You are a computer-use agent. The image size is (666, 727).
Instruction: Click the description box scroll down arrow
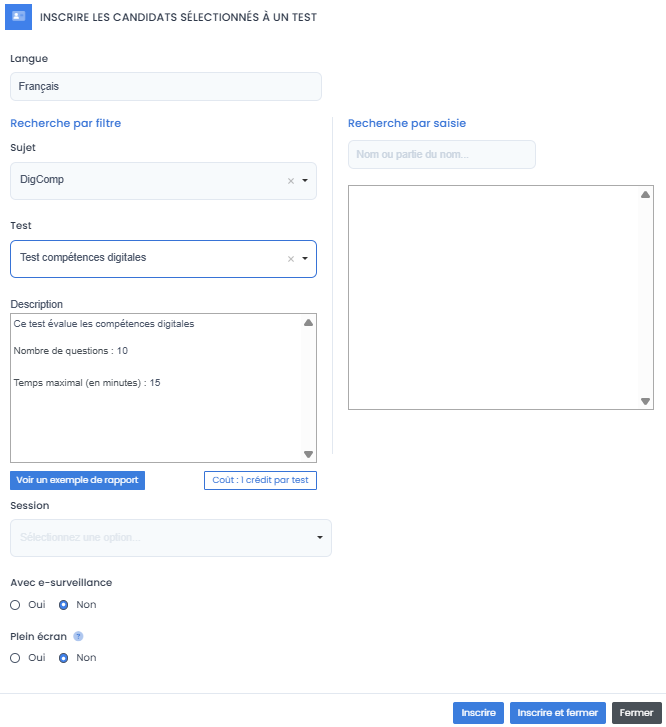click(308, 454)
